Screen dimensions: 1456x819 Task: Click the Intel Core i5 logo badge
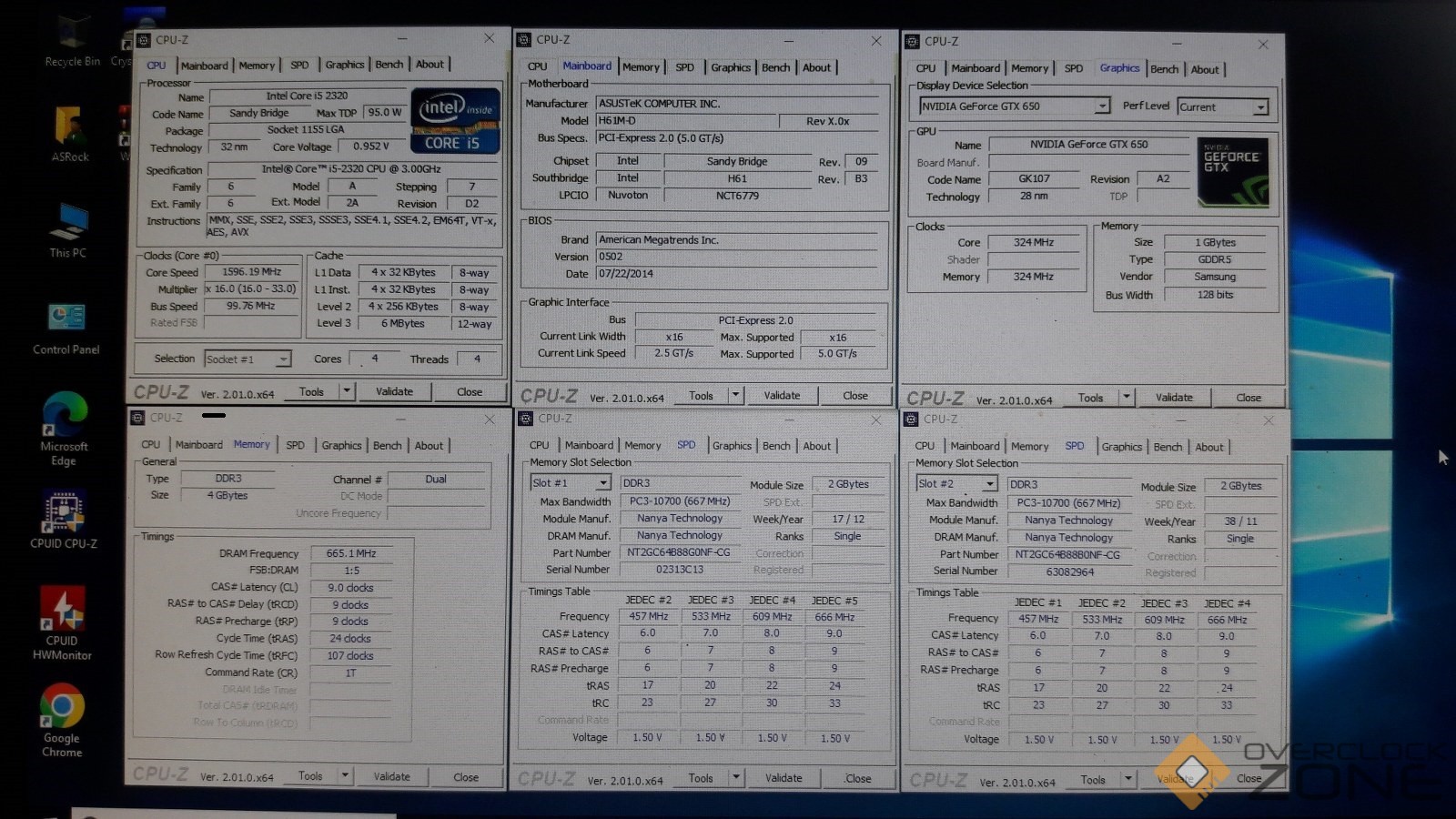tap(455, 119)
